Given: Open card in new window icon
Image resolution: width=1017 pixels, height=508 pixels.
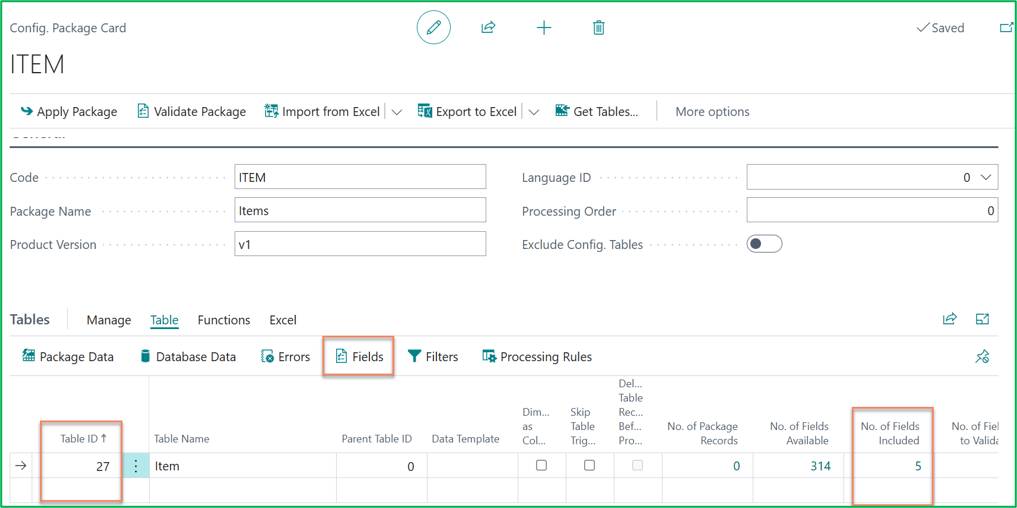Looking at the screenshot, I should tap(1006, 27).
